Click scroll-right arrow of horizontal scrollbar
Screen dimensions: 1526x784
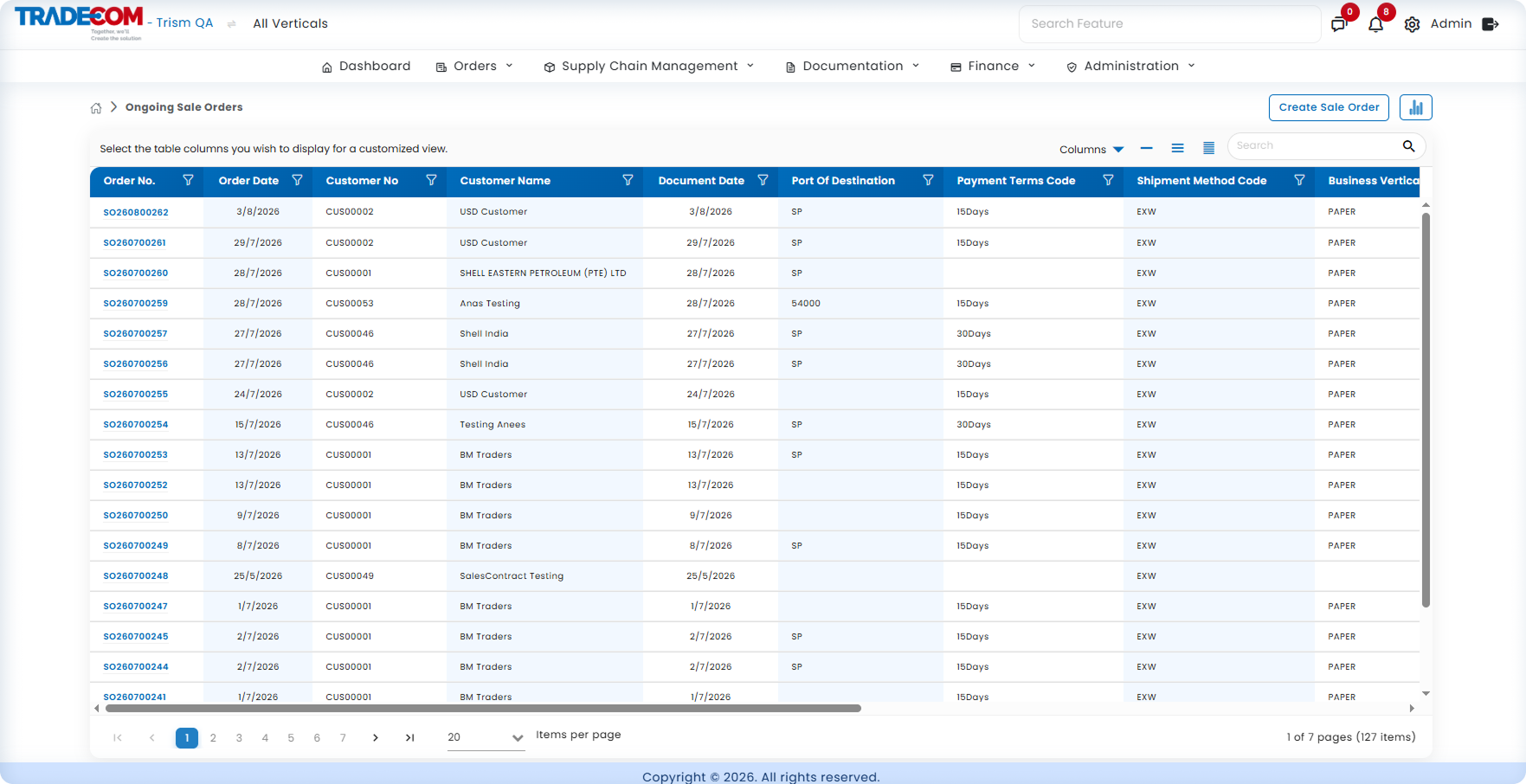tap(1412, 708)
